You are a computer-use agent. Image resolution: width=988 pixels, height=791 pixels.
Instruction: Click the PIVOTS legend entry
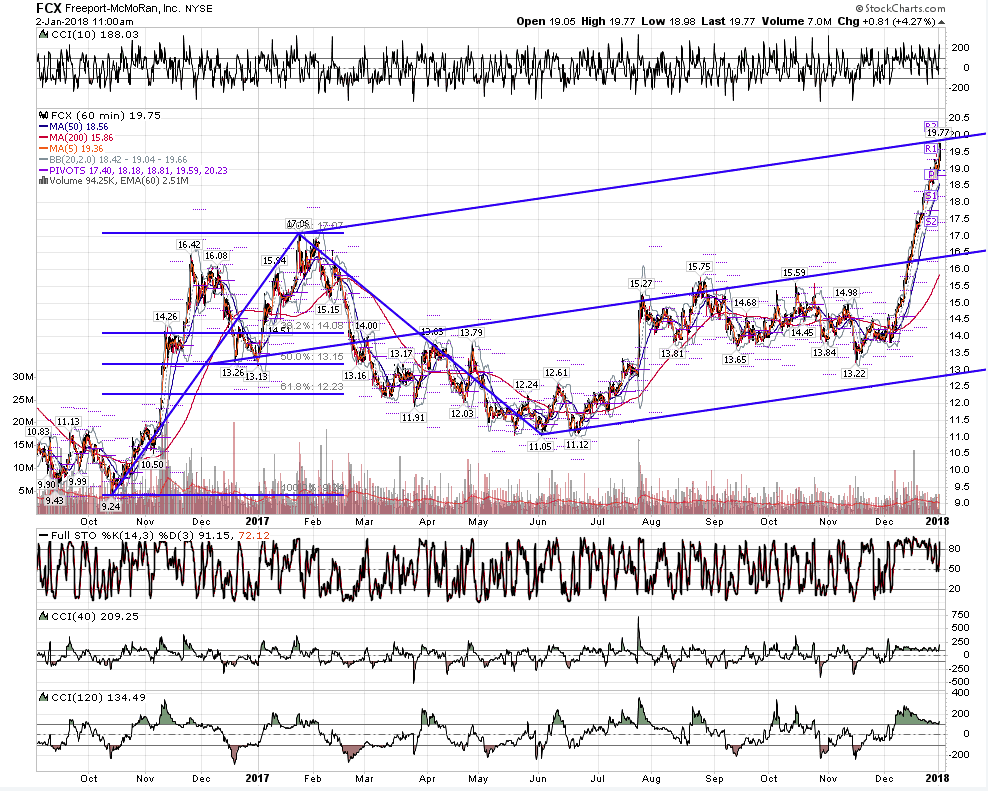[x=134, y=170]
